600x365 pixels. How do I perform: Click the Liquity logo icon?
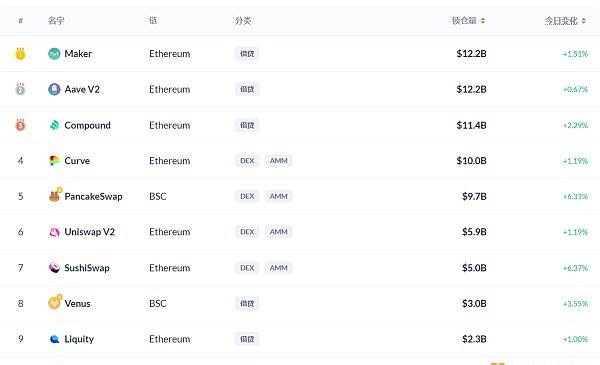(54, 339)
